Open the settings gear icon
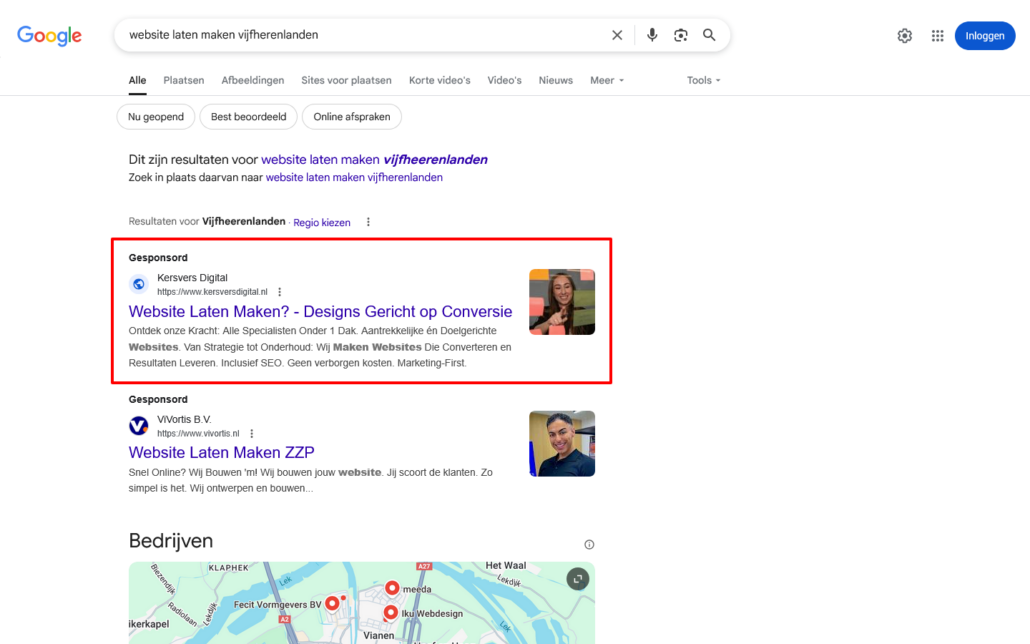The height and width of the screenshot is (644, 1030). point(905,36)
